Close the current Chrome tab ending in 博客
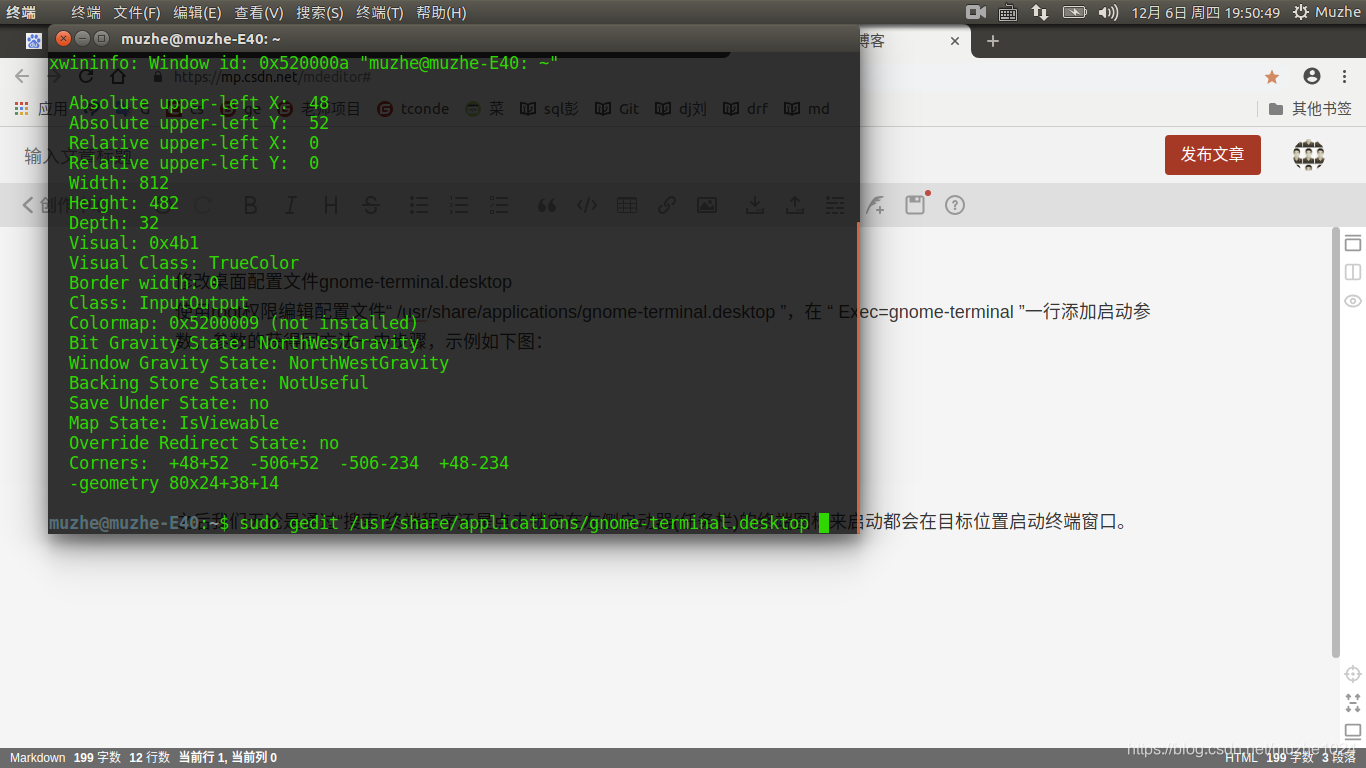The image size is (1366, 768). coord(955,41)
